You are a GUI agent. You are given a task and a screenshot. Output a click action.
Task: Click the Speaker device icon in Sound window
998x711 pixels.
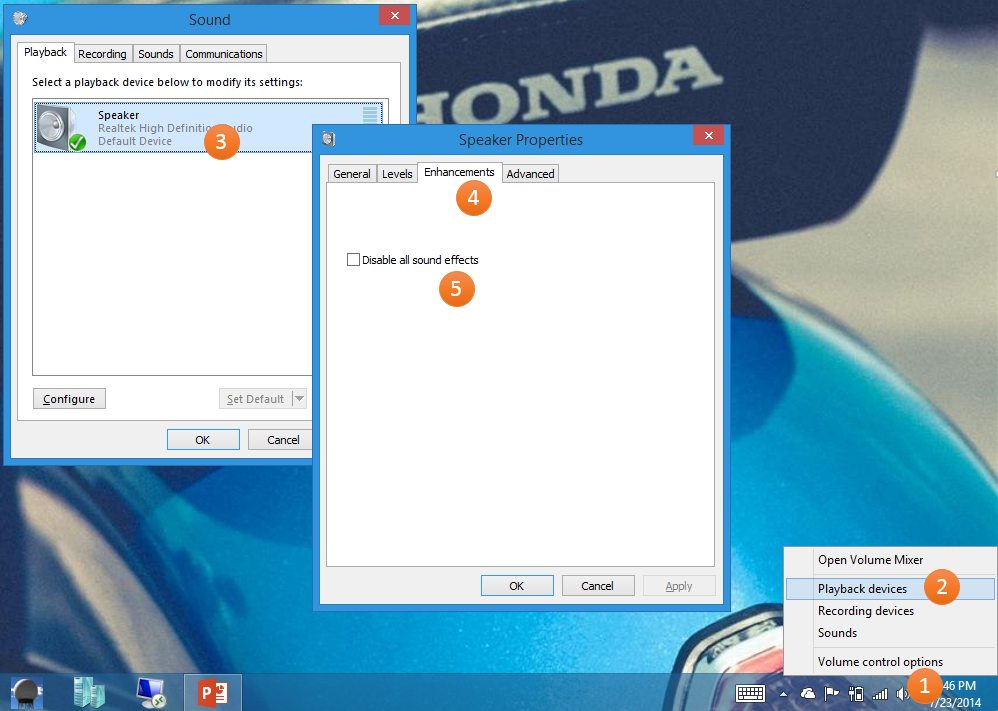coord(61,128)
